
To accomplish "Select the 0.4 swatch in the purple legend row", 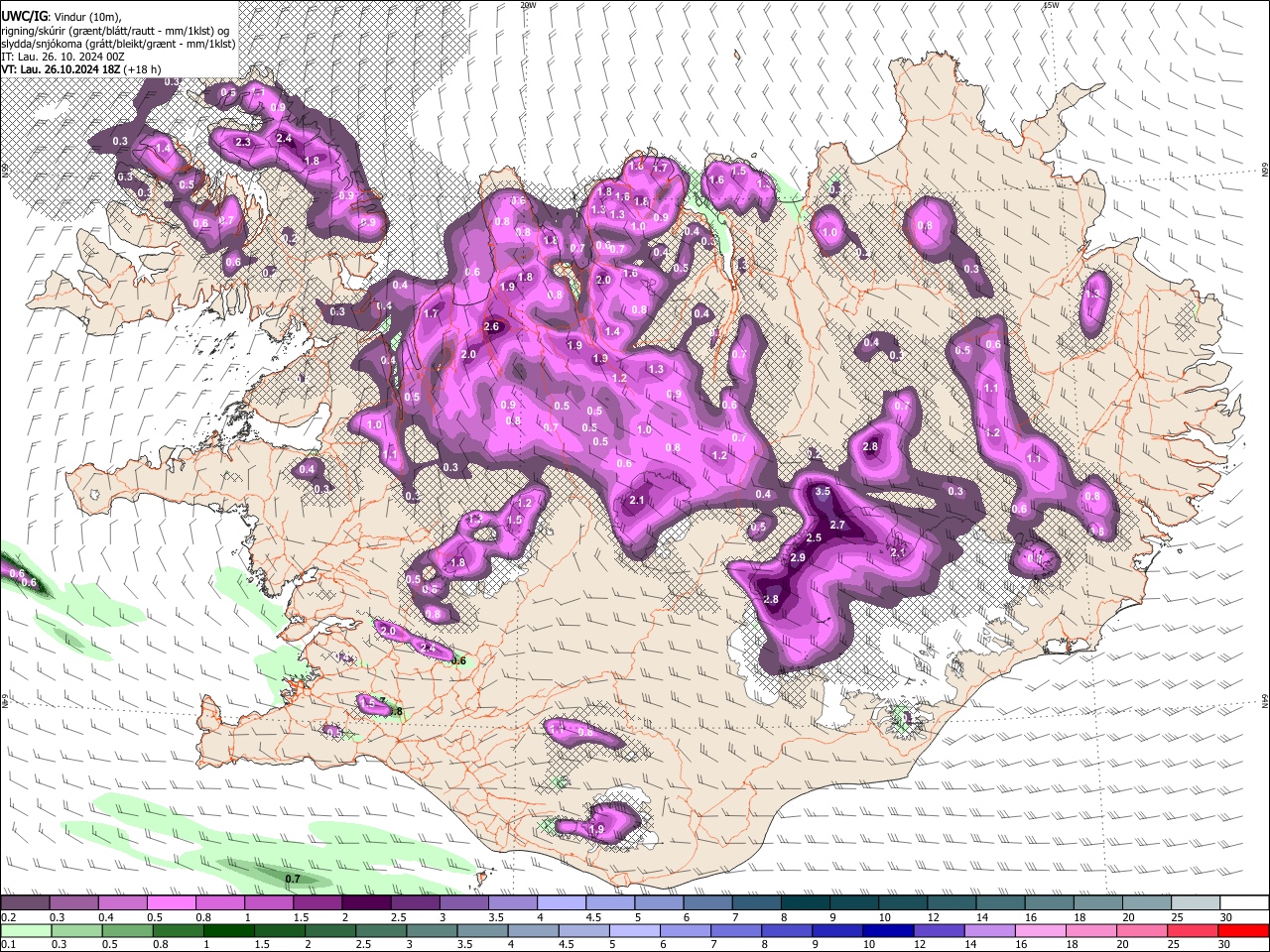I will click(x=122, y=902).
